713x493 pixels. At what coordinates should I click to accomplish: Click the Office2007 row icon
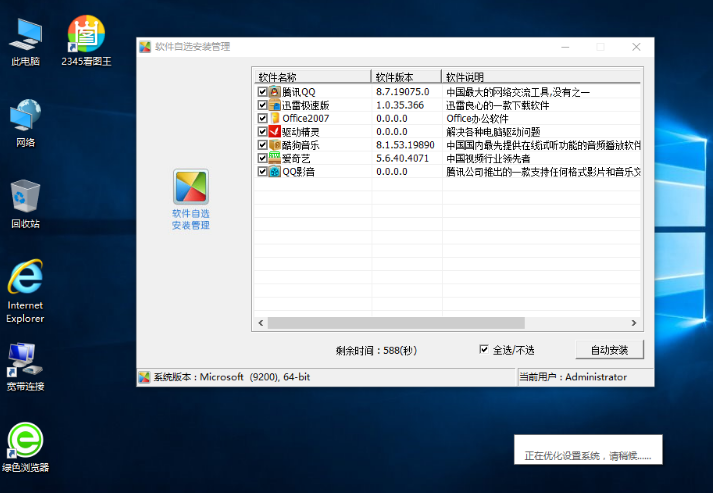(x=275, y=118)
